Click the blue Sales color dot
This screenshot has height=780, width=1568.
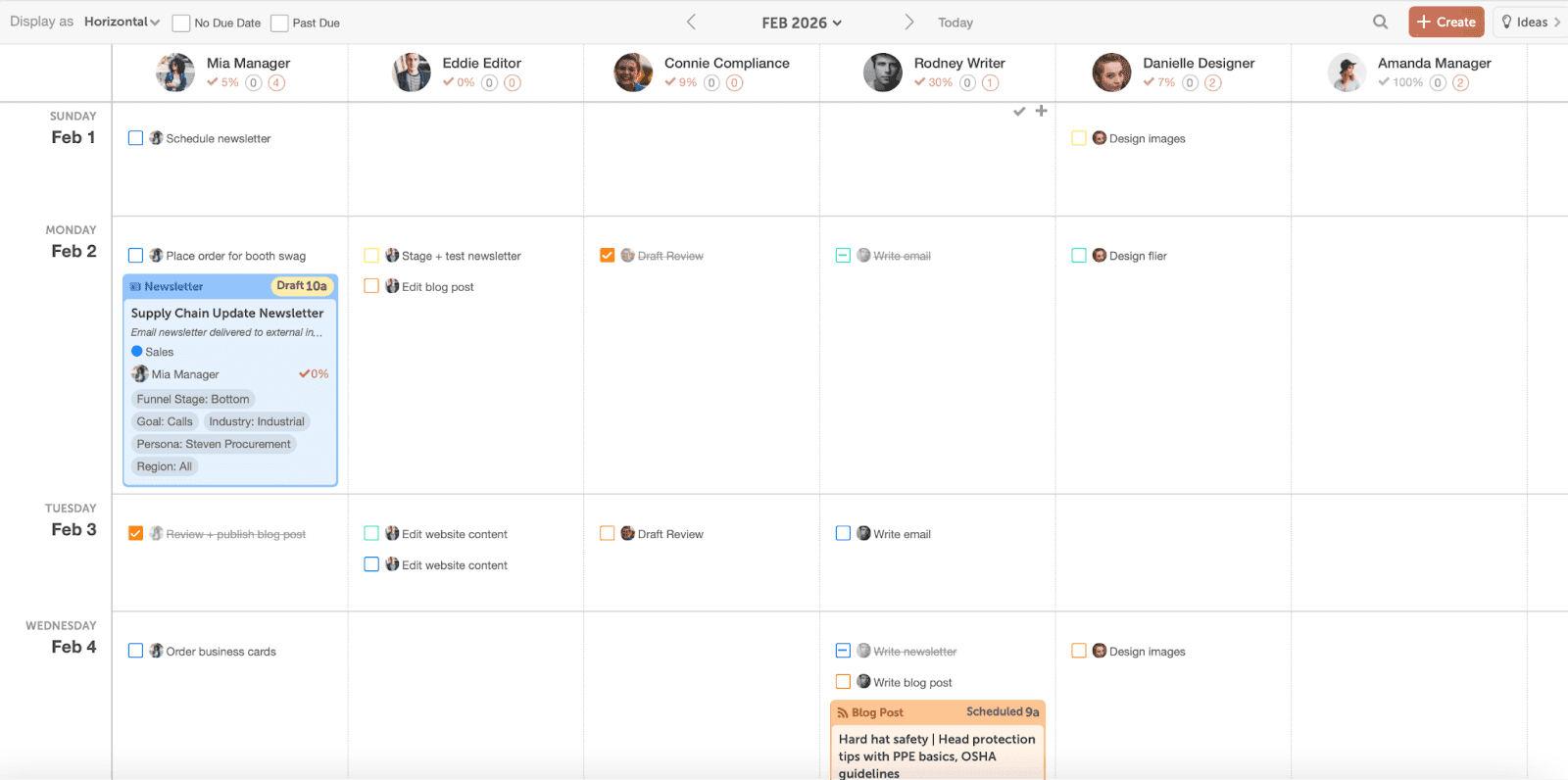click(137, 351)
